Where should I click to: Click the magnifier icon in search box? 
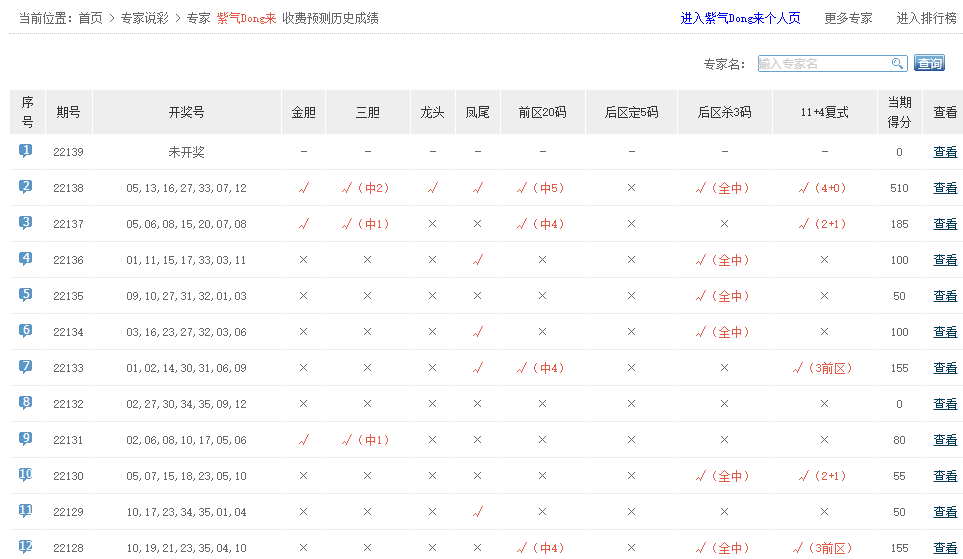(x=897, y=64)
